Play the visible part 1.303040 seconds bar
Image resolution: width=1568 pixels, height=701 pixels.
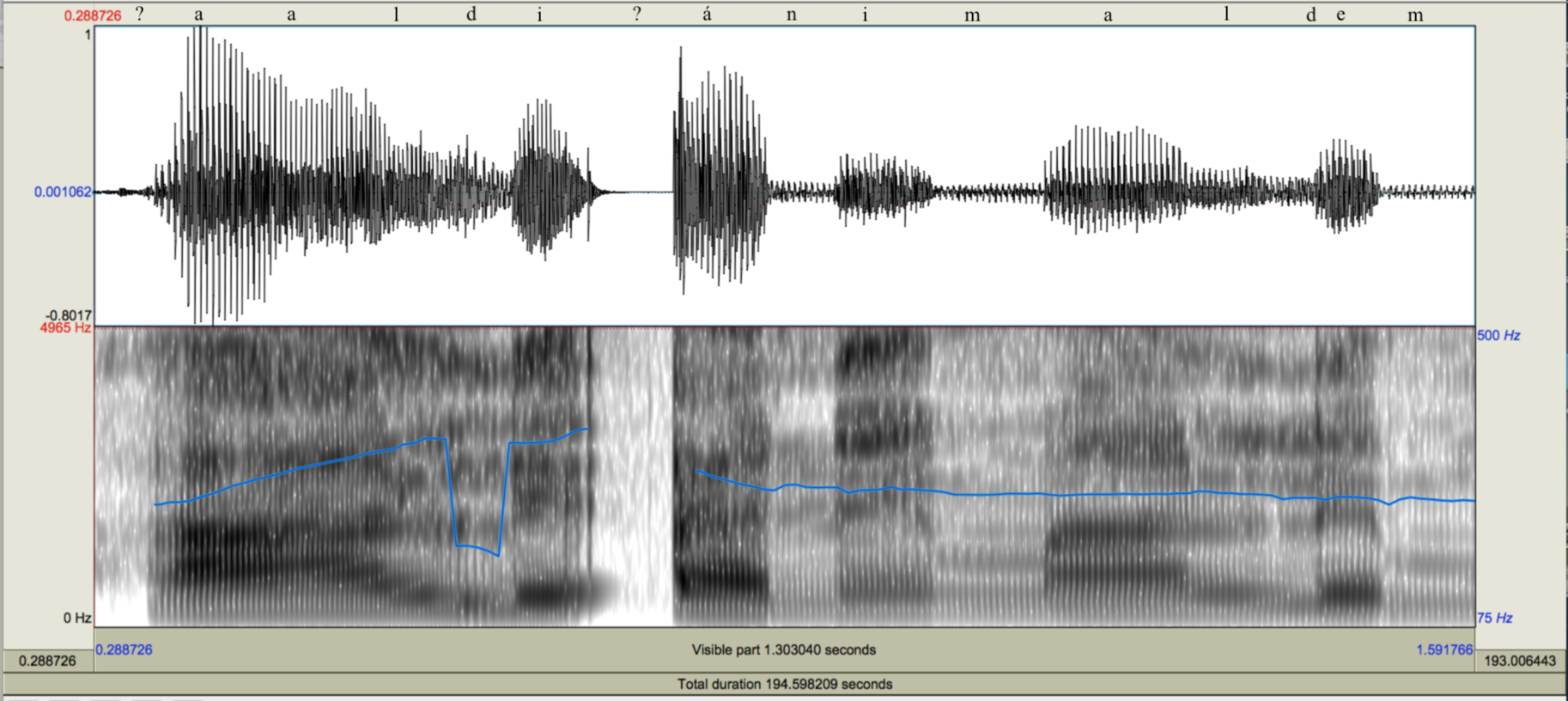coord(783,650)
